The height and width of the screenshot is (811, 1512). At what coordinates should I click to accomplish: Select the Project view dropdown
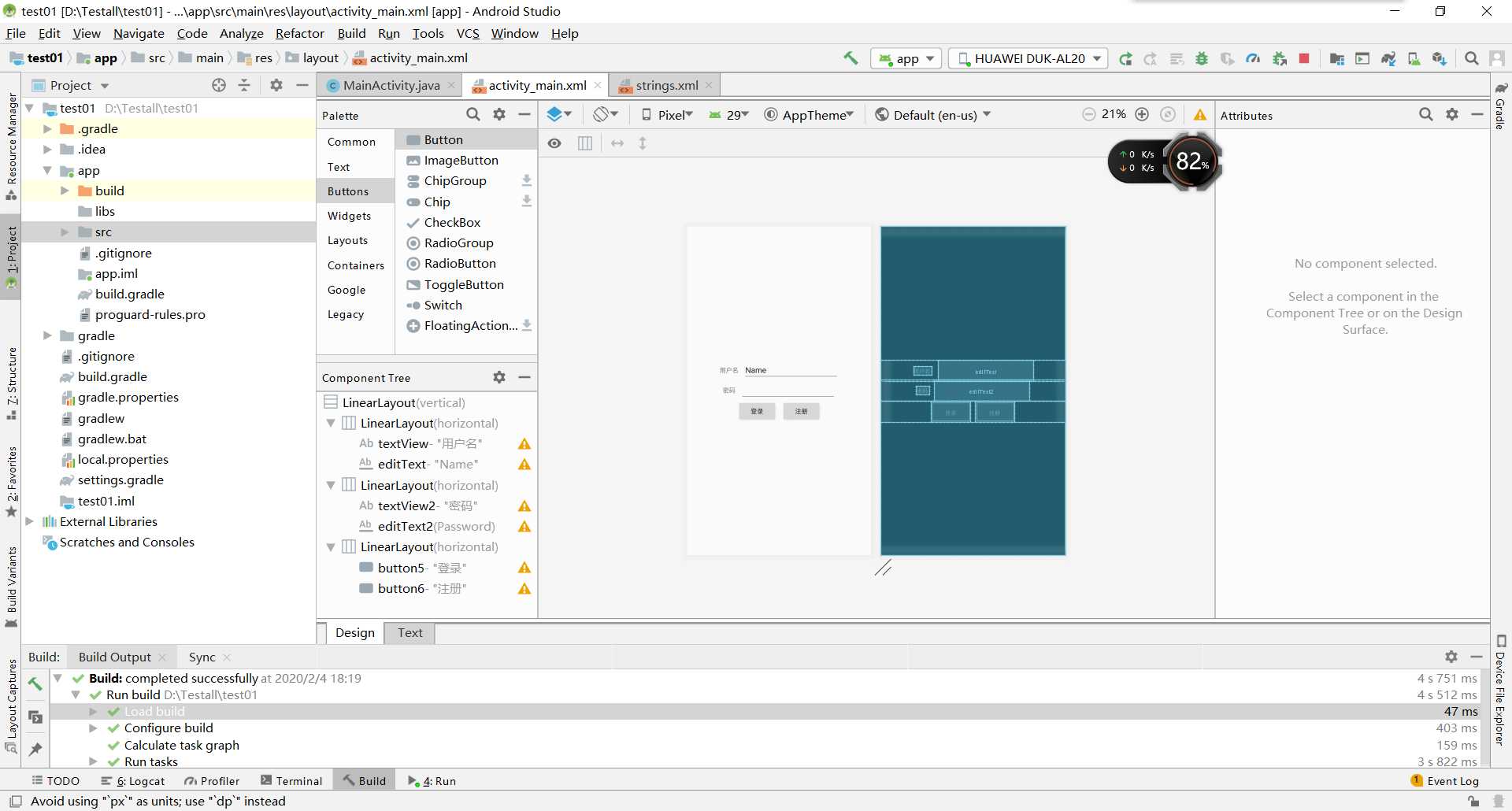pyautogui.click(x=80, y=85)
